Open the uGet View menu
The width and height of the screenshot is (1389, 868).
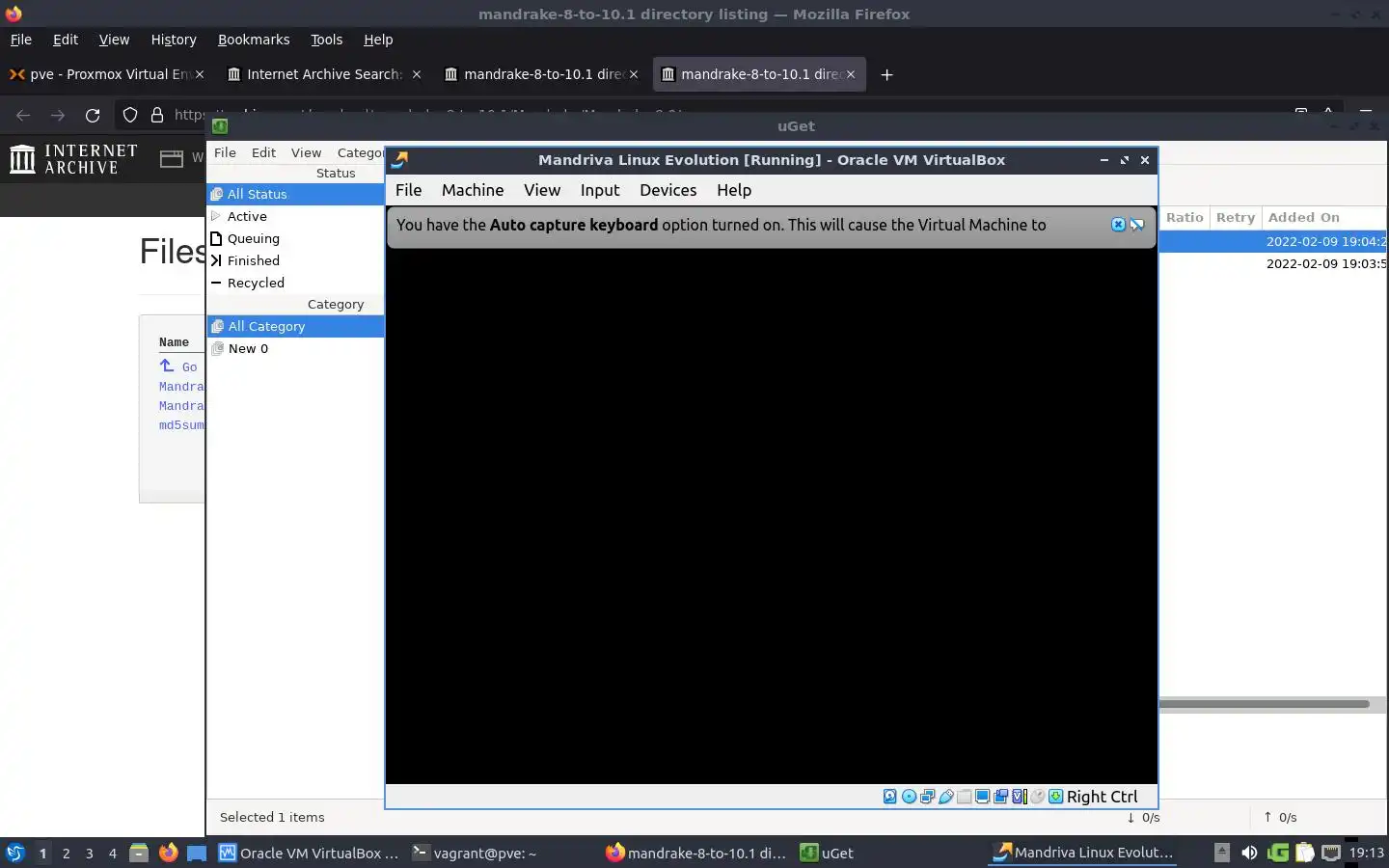pyautogui.click(x=306, y=152)
